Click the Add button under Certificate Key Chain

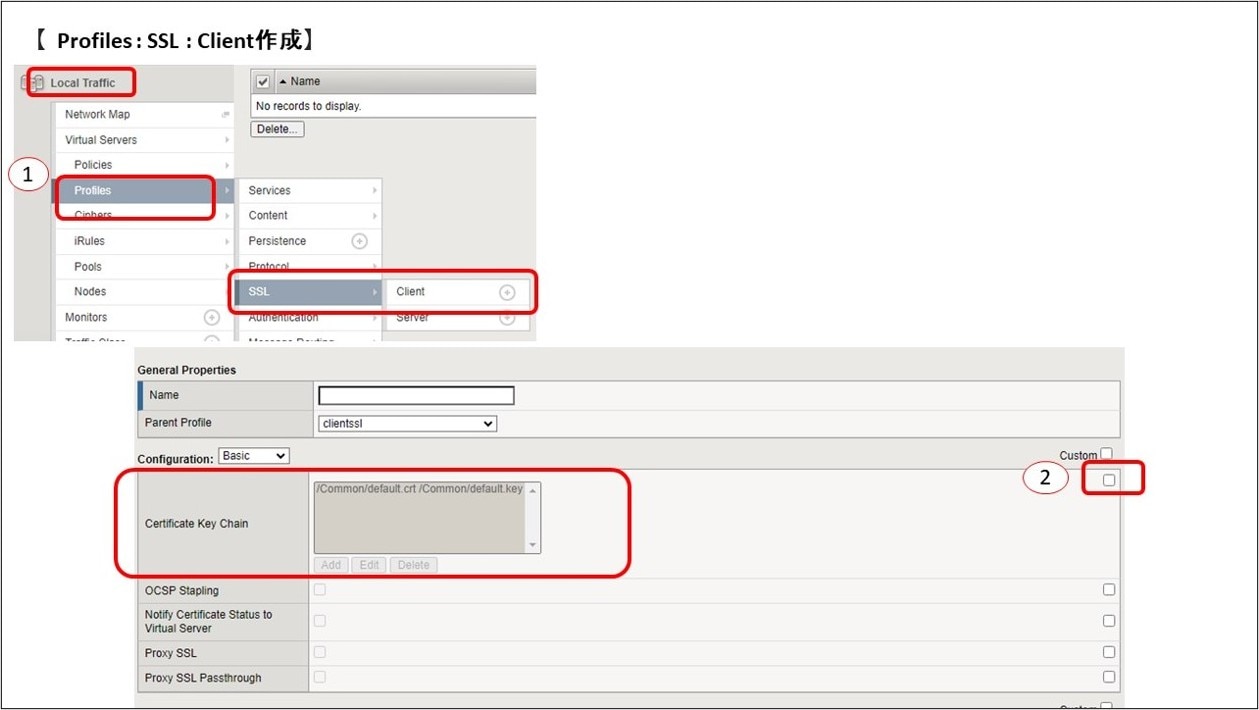331,565
